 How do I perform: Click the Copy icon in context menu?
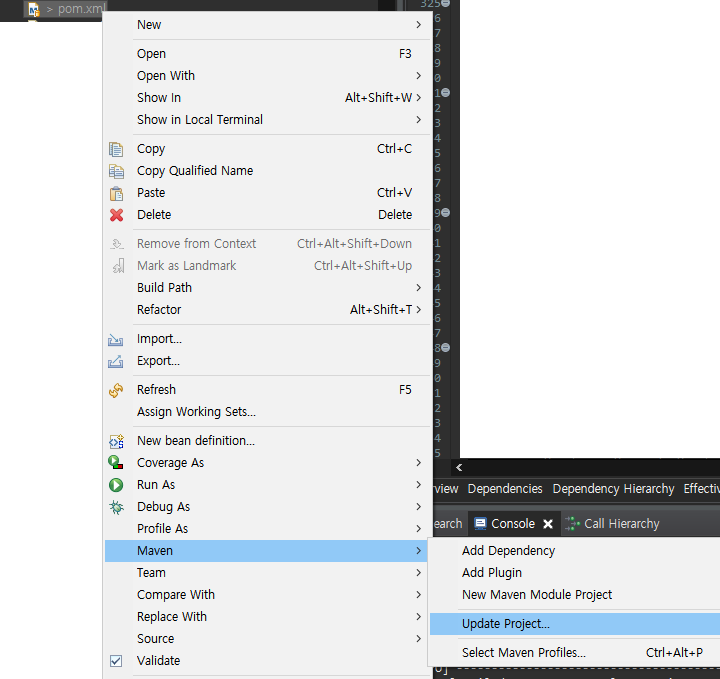(x=116, y=149)
